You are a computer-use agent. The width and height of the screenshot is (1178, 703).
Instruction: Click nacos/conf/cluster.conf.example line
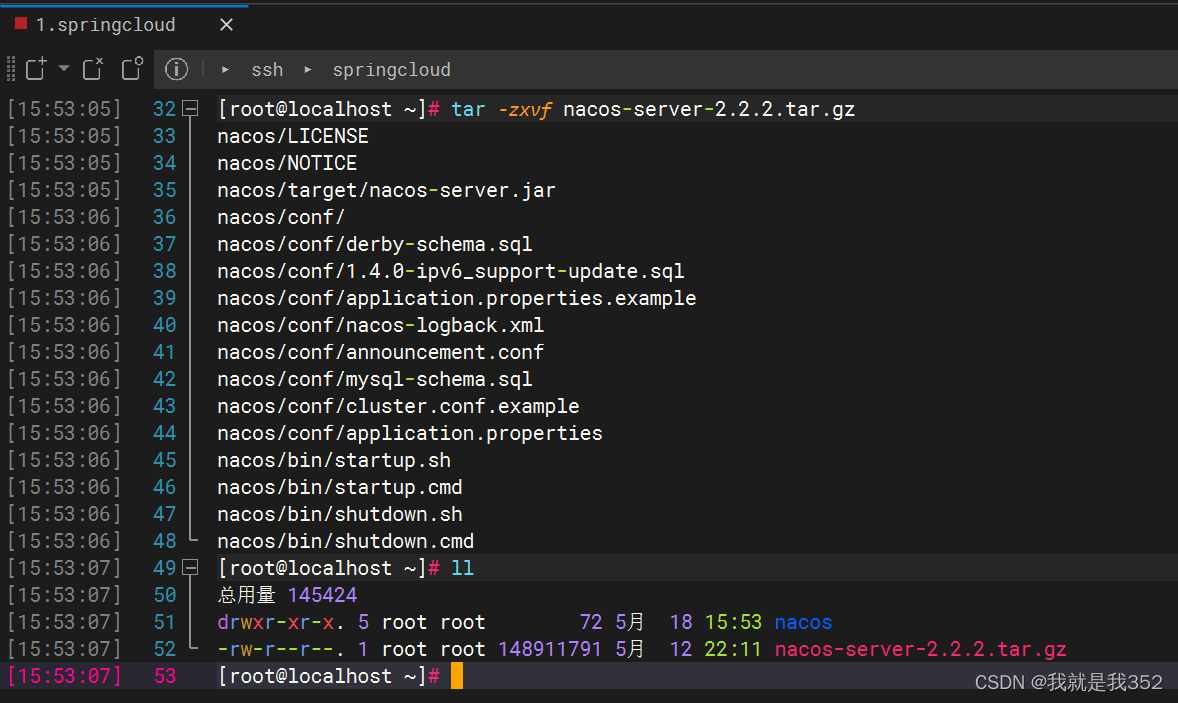[398, 407]
